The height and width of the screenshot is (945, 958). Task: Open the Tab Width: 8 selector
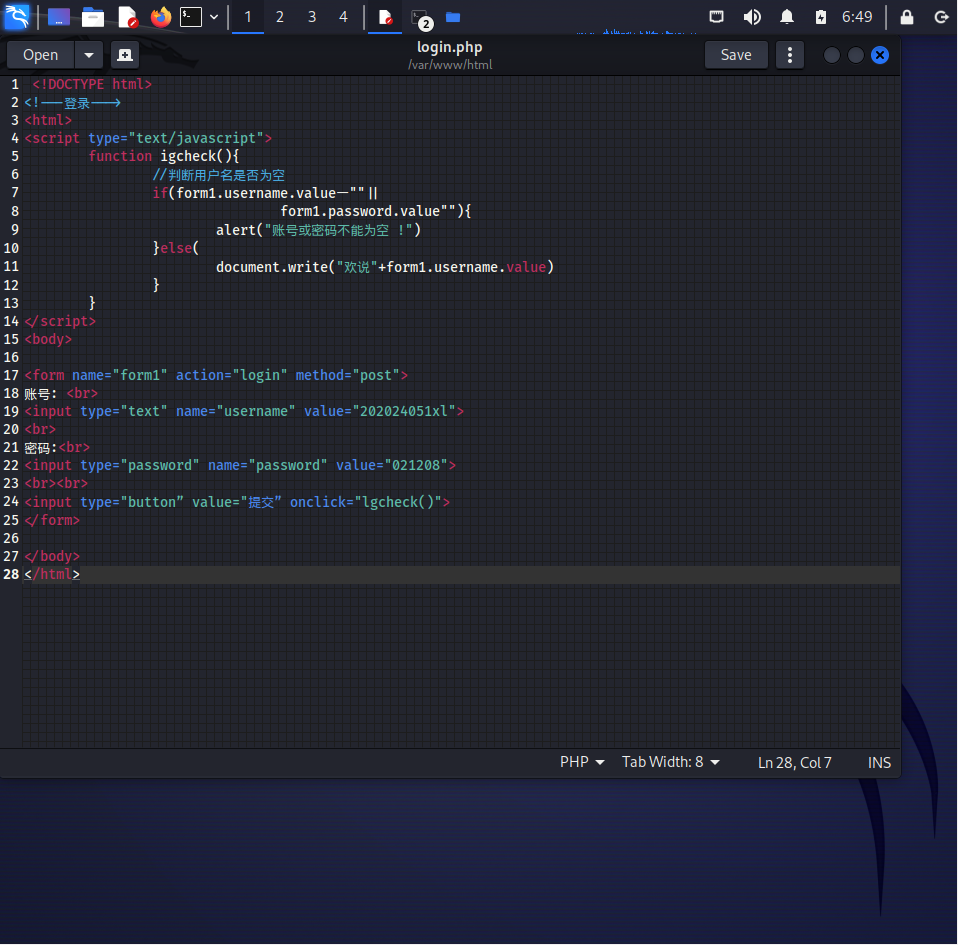[x=670, y=762]
